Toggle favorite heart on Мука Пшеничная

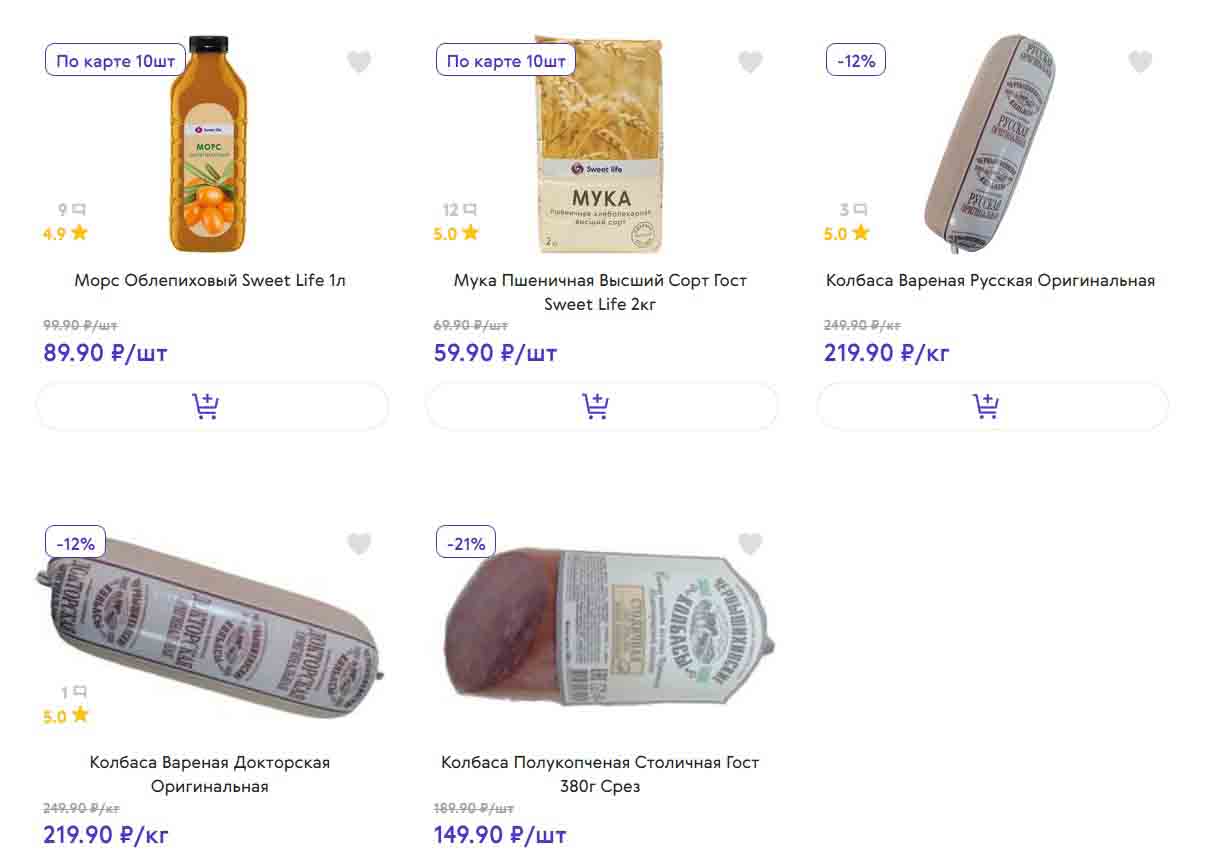[x=750, y=62]
